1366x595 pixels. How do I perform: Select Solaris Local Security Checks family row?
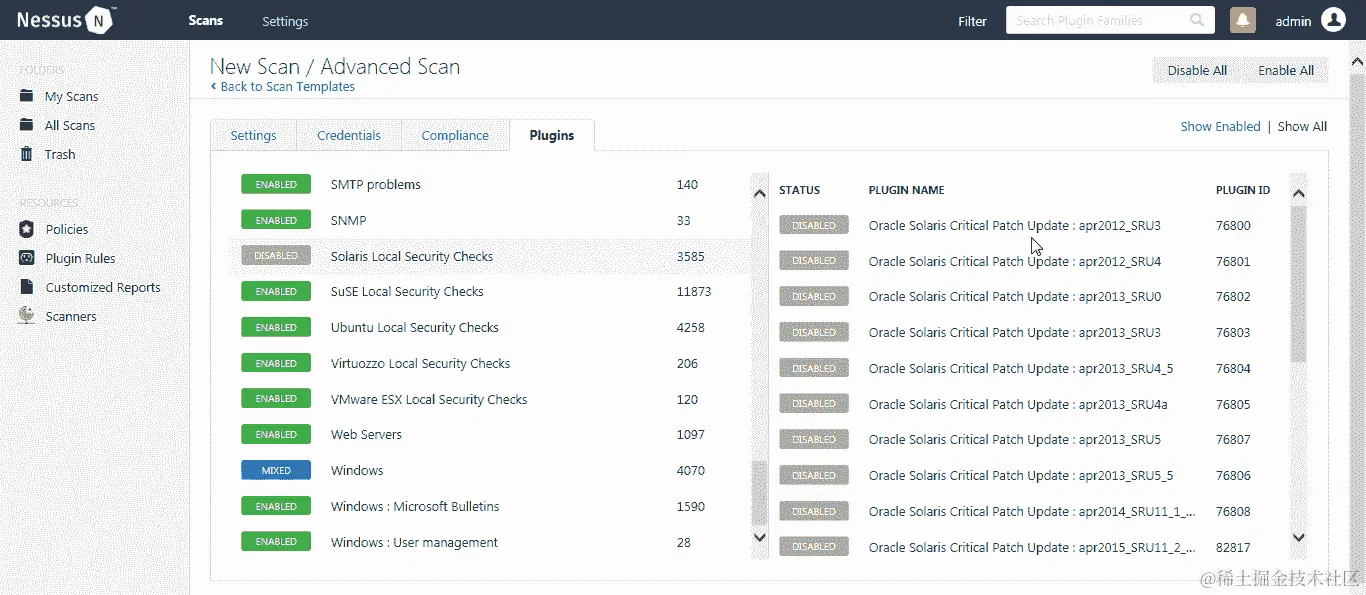click(490, 256)
